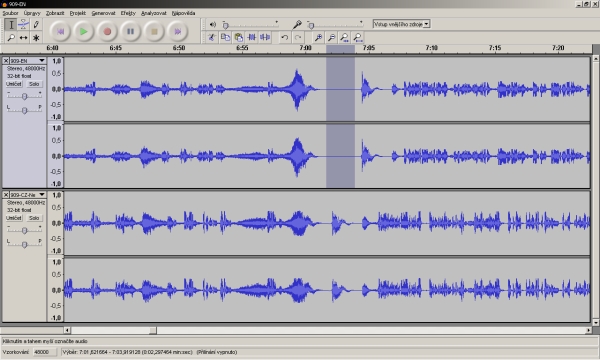Adjust the 909-EN track gain slider
Viewport: 600px width, 360px height.
pyautogui.click(x=24, y=96)
